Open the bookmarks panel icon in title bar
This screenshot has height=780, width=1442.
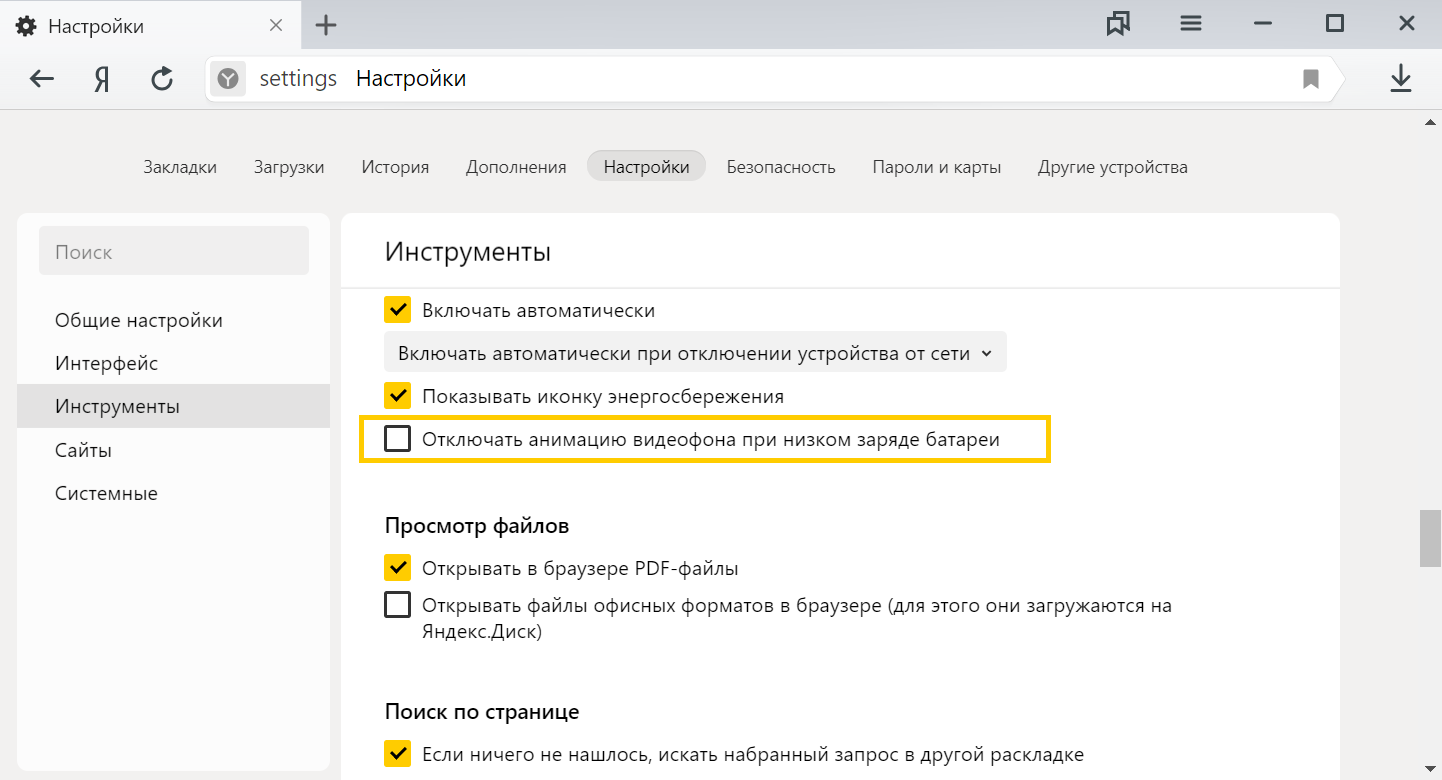pos(1118,24)
